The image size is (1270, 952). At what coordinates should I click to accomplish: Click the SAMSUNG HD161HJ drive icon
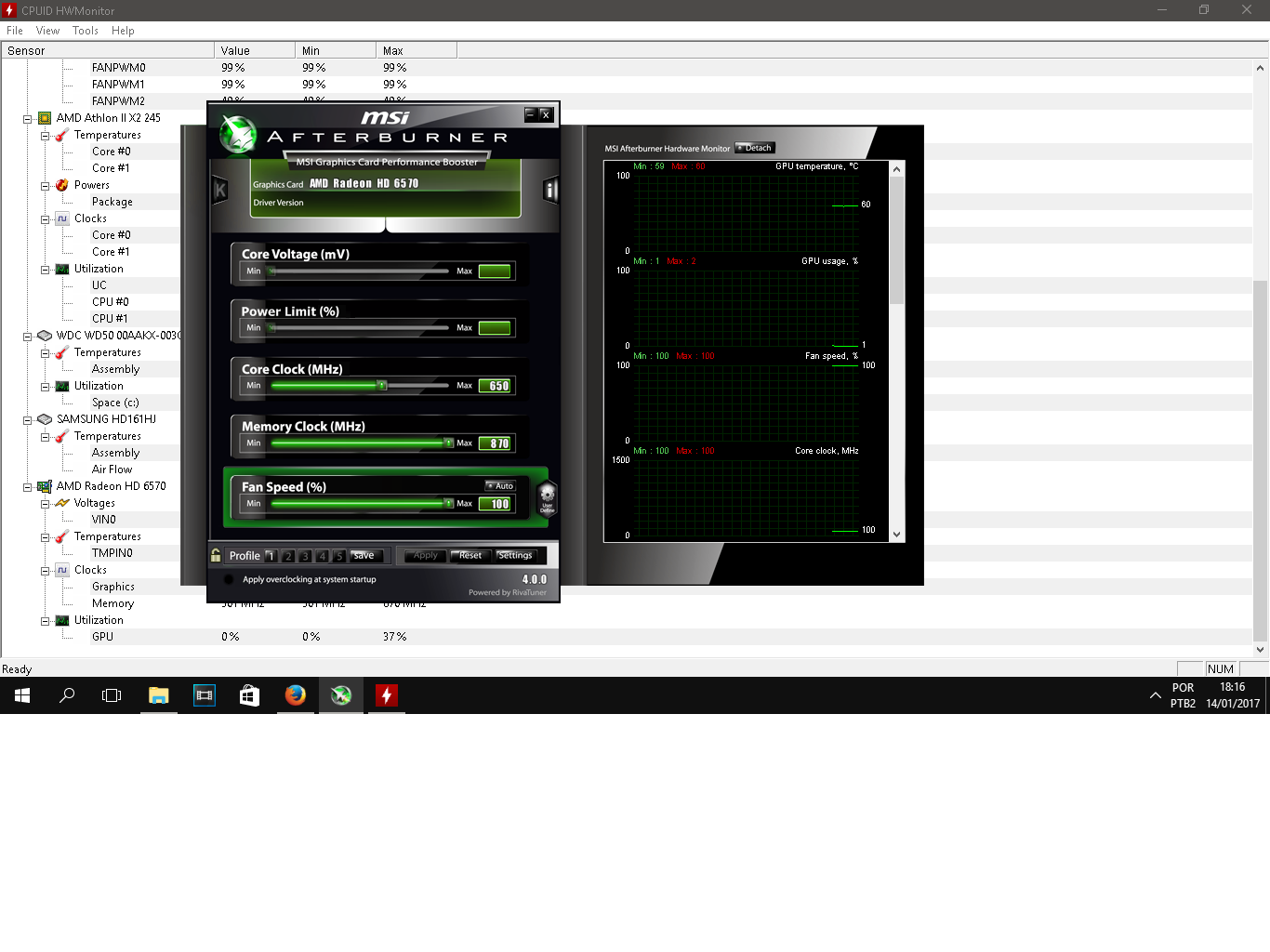tap(45, 419)
